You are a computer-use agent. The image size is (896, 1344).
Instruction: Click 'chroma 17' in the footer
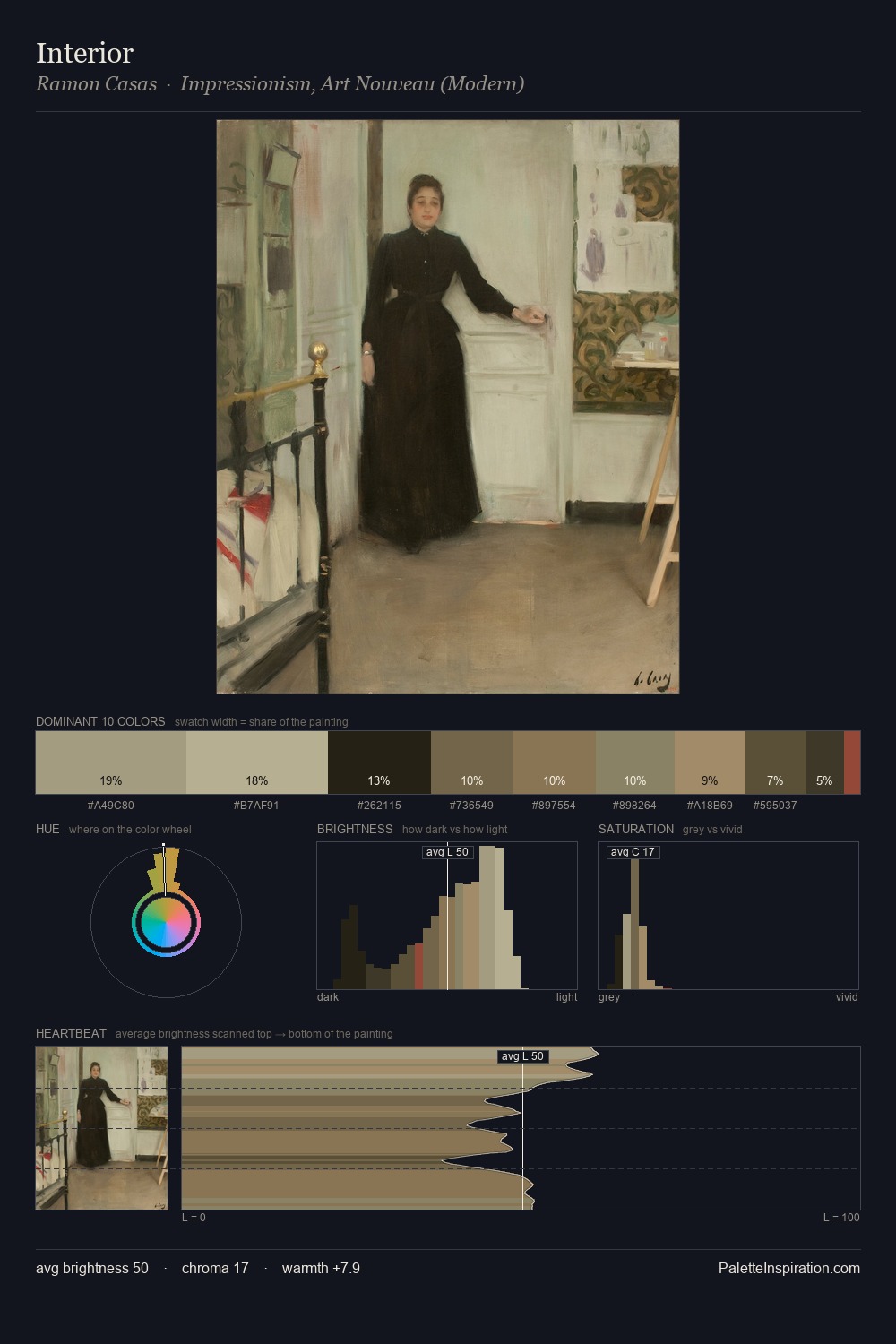point(215,1268)
